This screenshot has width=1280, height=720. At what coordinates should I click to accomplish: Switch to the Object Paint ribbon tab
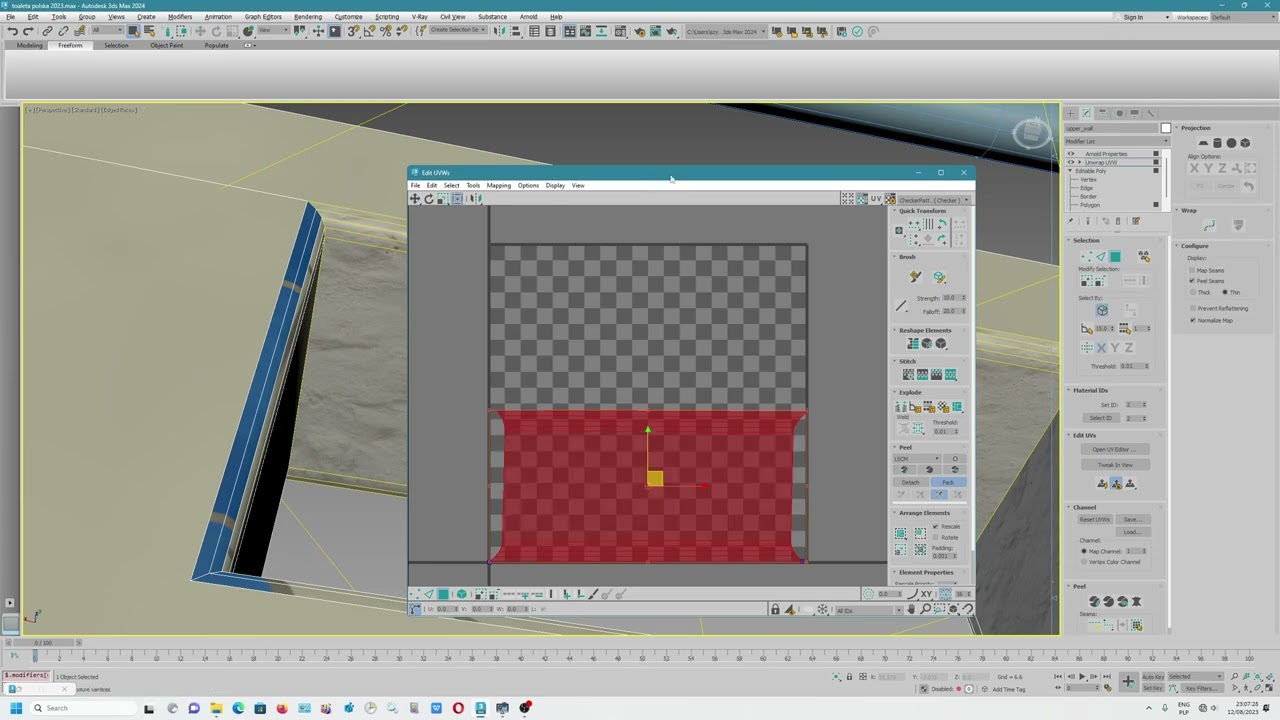[167, 46]
